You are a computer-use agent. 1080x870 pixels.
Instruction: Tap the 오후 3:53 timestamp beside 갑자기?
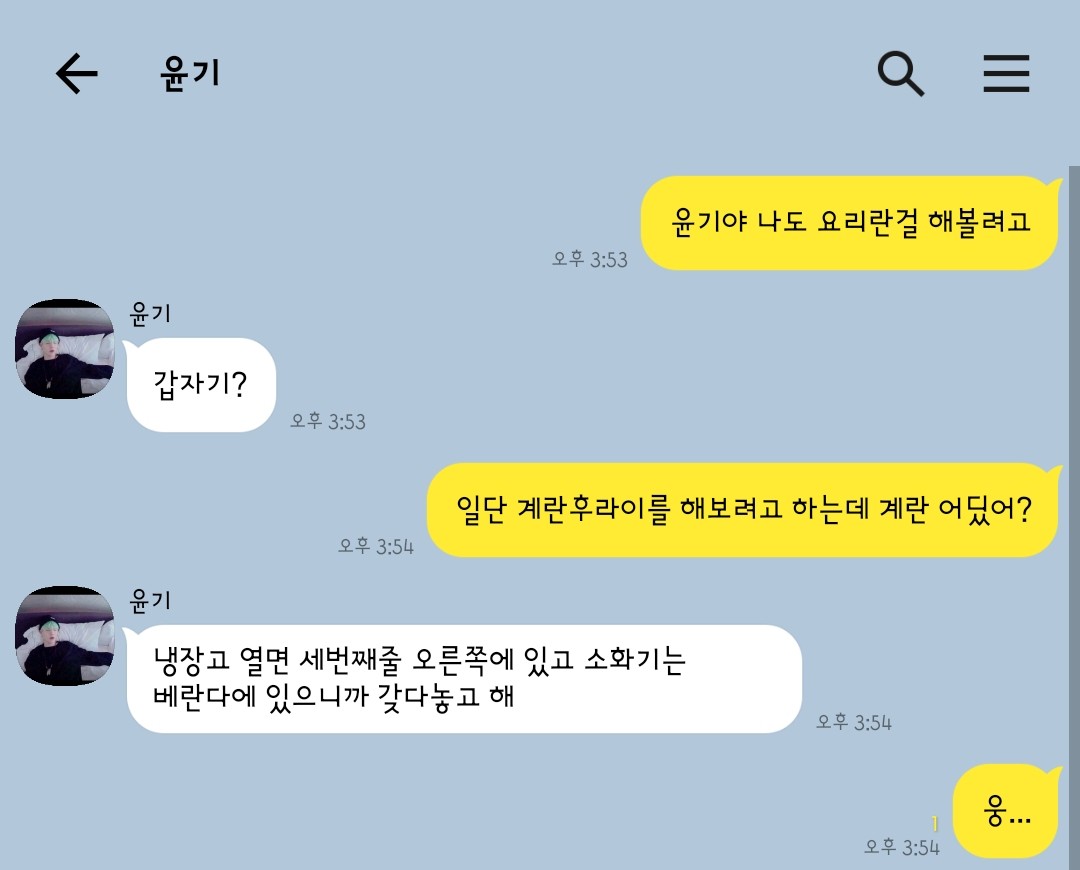coord(328,421)
